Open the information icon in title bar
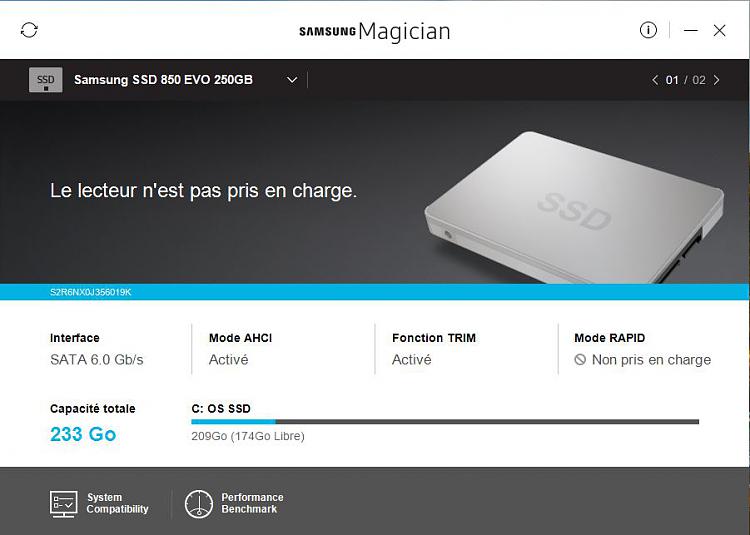 point(648,30)
